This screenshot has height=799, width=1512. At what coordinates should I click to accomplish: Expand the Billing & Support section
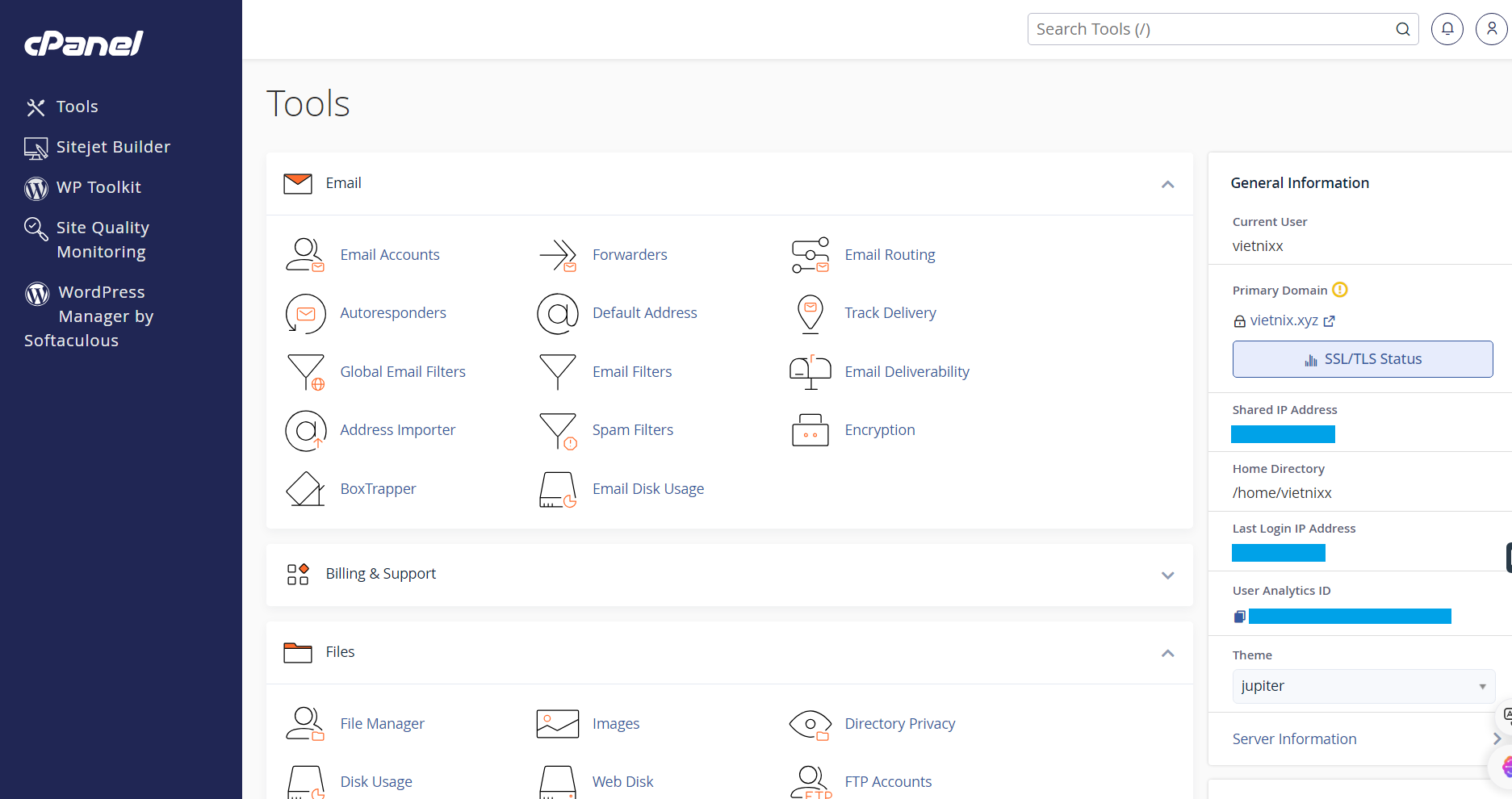point(1167,575)
